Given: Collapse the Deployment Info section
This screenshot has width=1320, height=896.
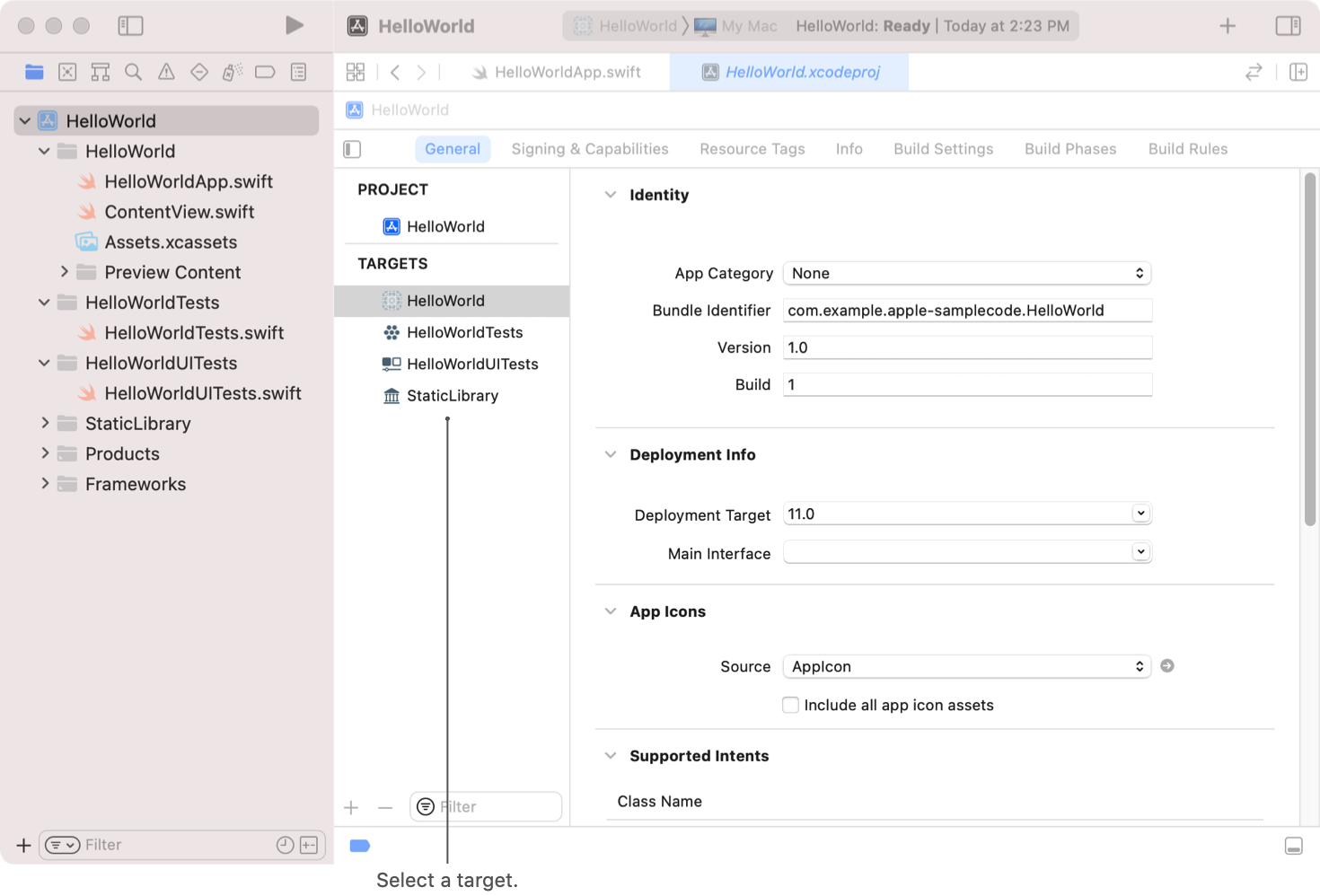Looking at the screenshot, I should click(x=611, y=454).
